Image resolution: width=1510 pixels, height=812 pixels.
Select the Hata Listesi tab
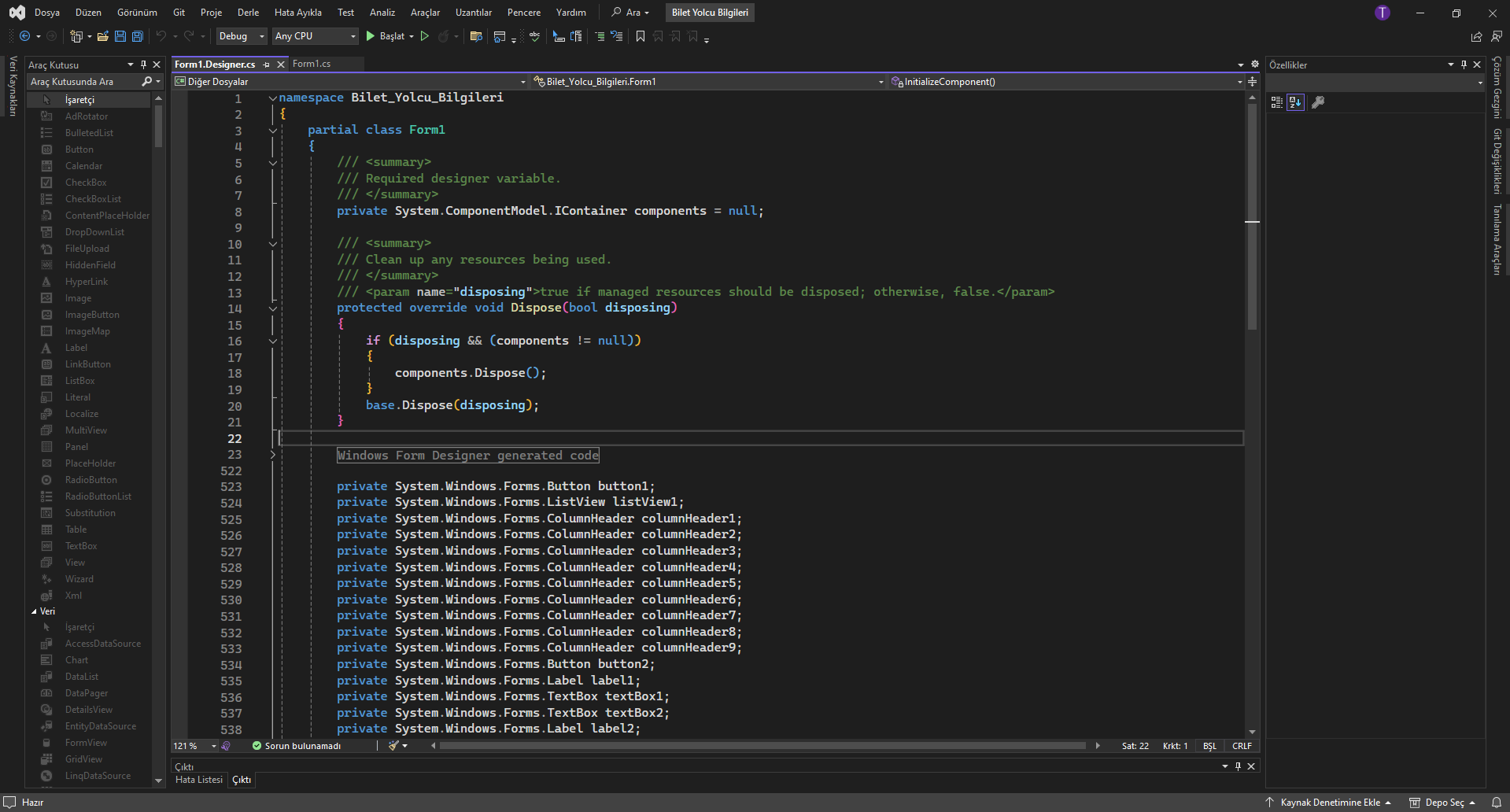[199, 780]
